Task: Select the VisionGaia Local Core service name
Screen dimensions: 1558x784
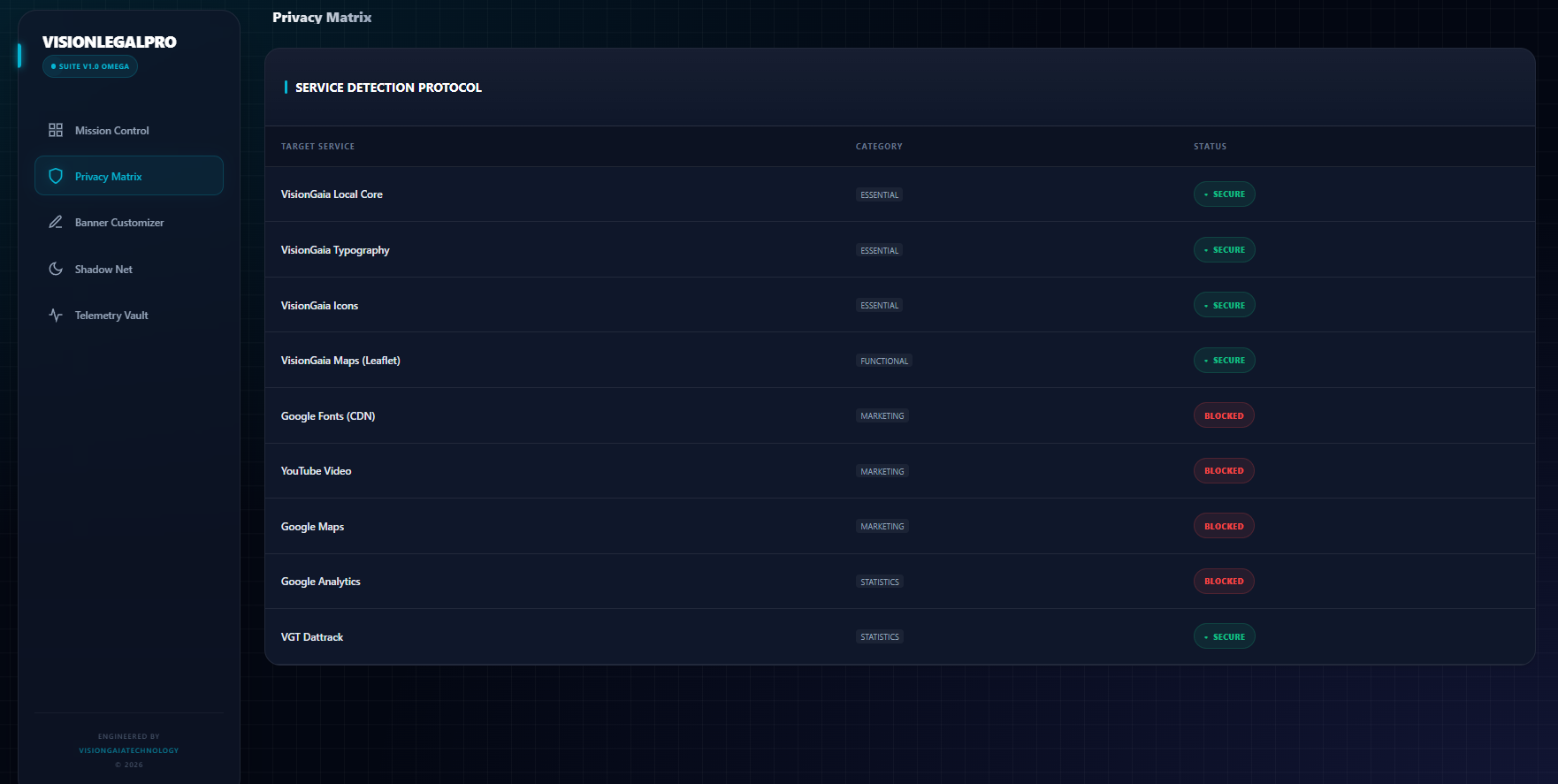Action: point(332,194)
